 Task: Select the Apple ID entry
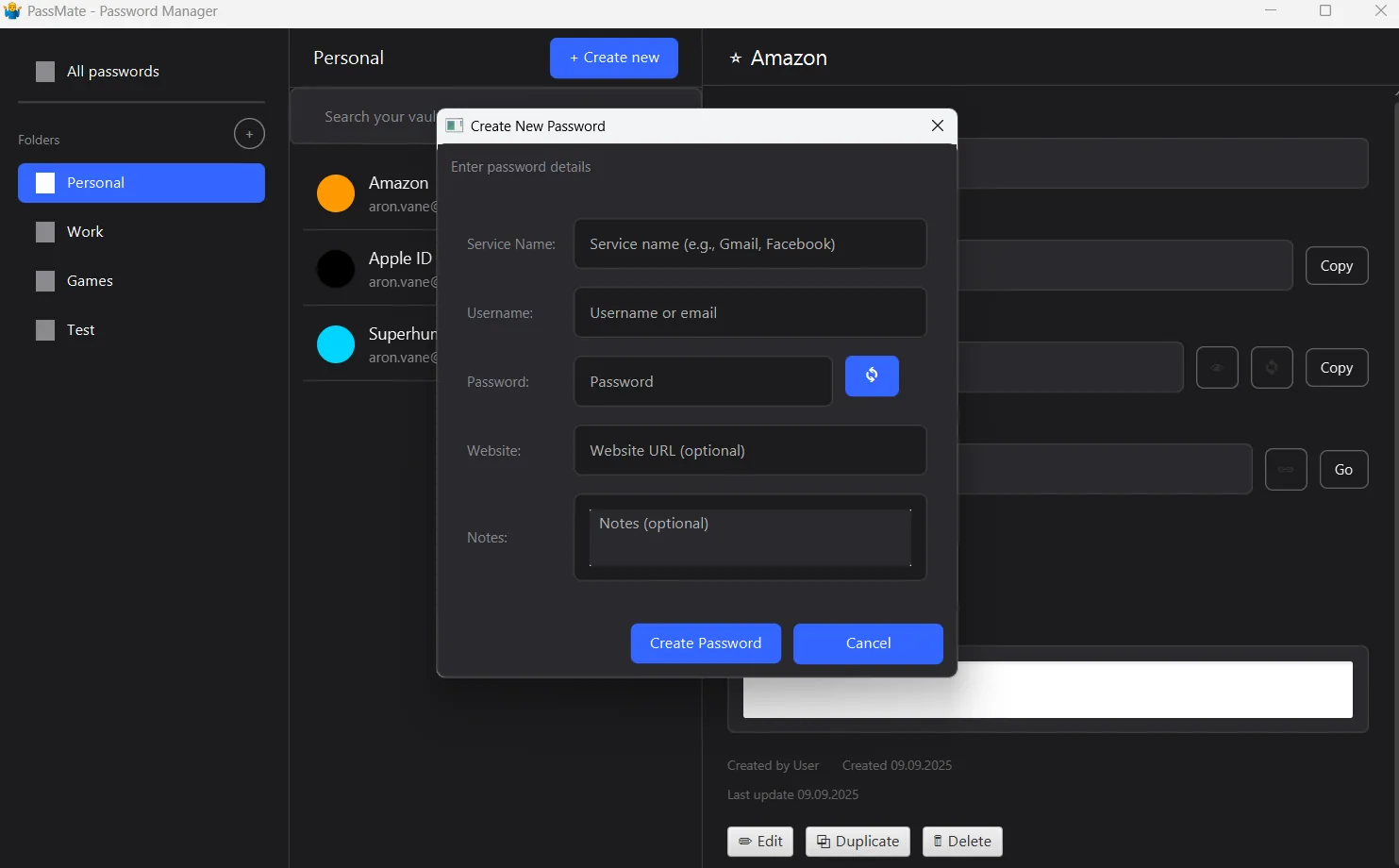[x=370, y=269]
